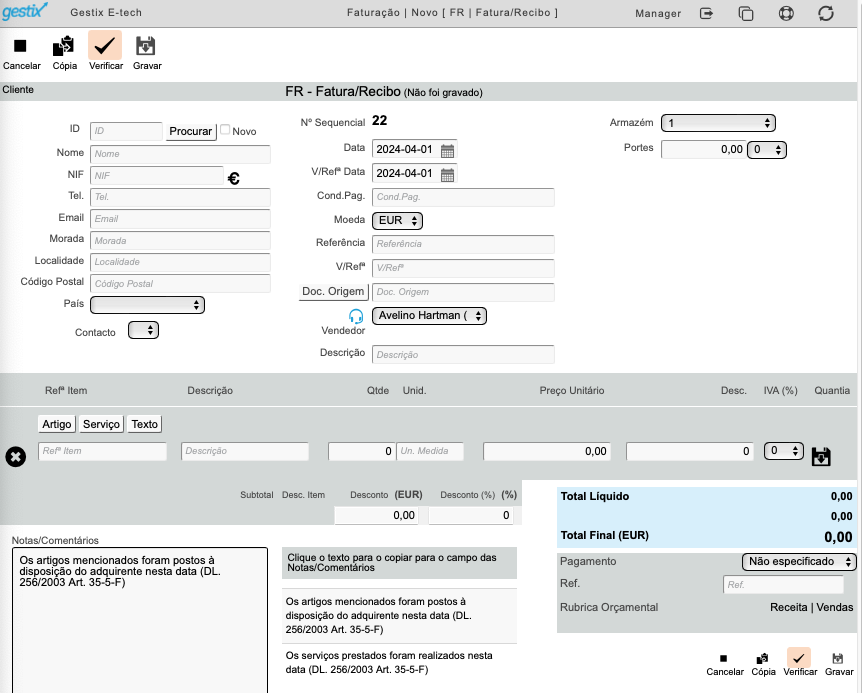Open the Pagamento Não especificado dropdown
Image resolution: width=862 pixels, height=693 pixels.
[799, 562]
